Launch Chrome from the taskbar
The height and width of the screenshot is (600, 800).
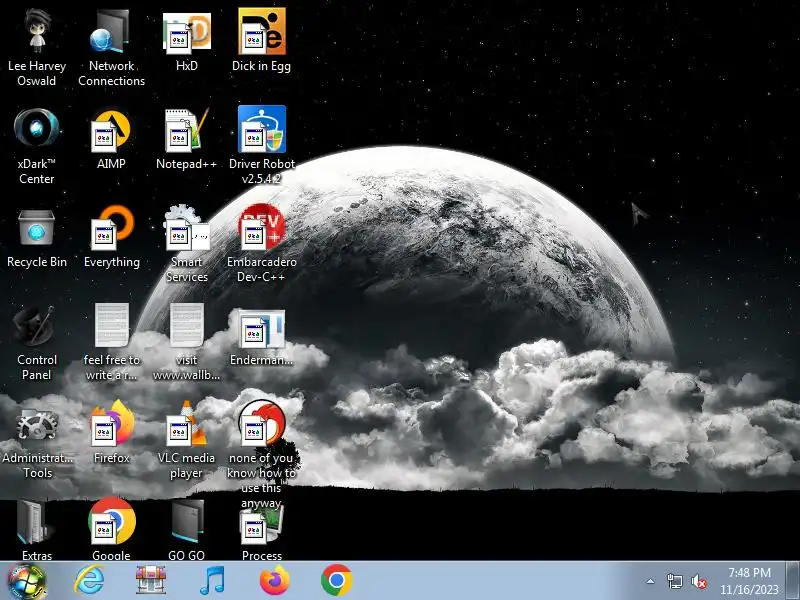tap(336, 580)
